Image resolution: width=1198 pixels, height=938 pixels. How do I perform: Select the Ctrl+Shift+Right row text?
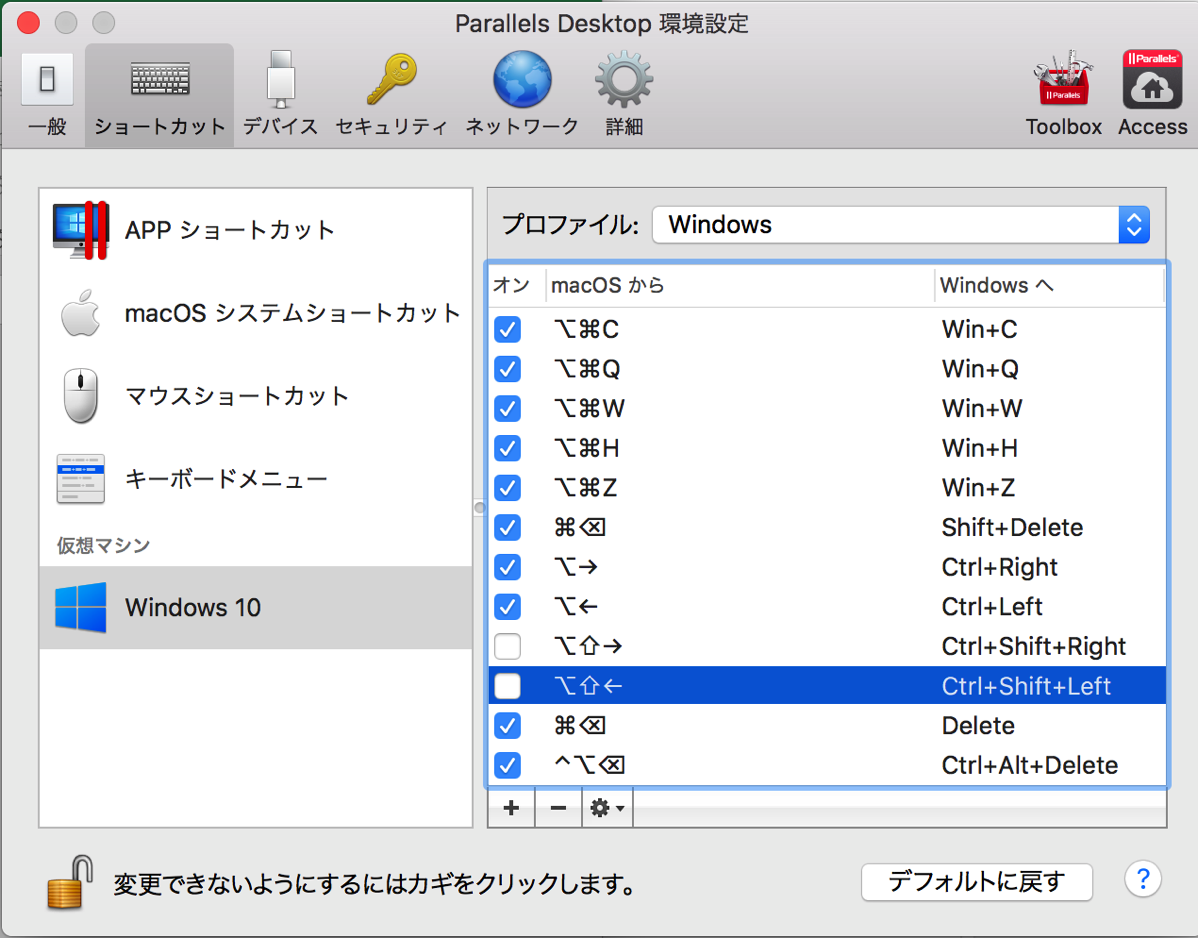1034,646
